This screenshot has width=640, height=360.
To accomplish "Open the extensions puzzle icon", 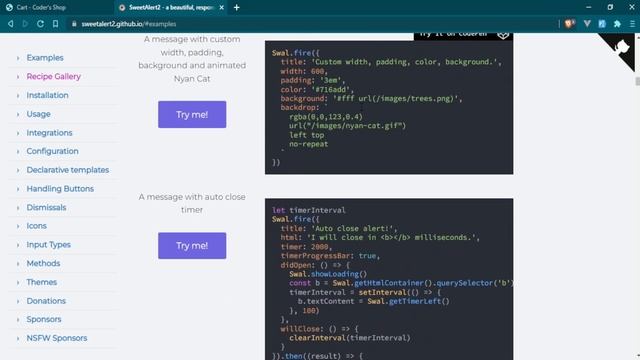I will (x=617, y=24).
